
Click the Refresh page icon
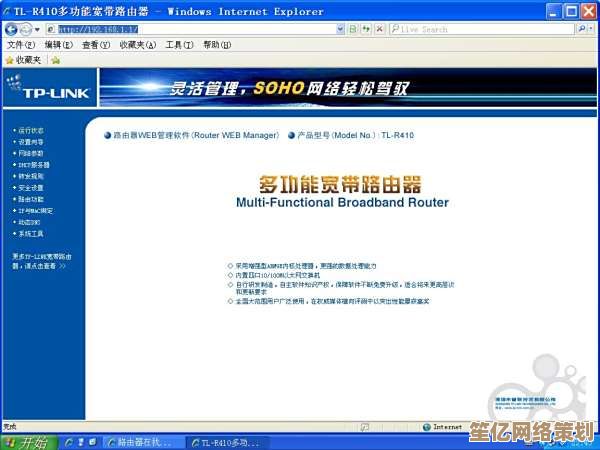367,29
